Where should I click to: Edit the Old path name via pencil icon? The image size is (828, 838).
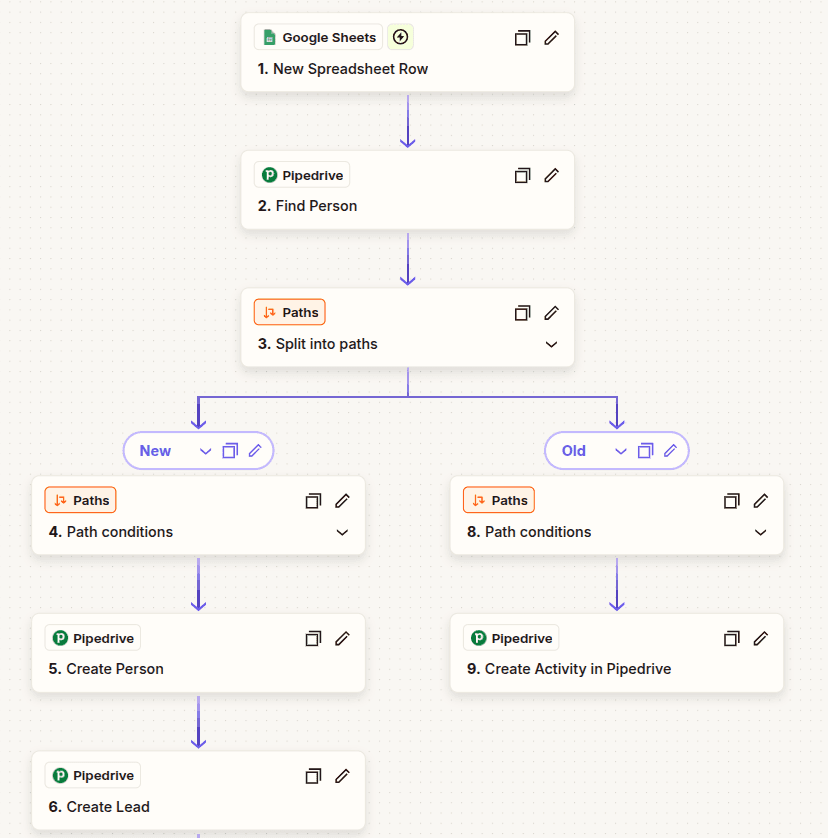[671, 450]
